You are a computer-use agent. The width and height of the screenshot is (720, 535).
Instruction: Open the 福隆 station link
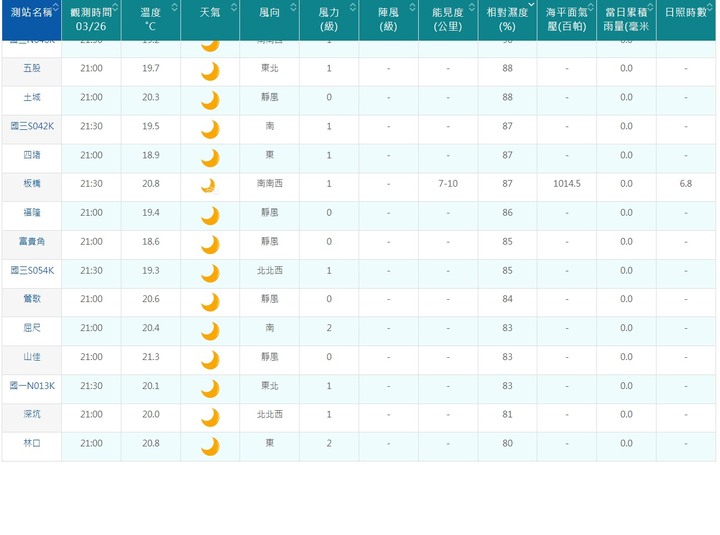click(32, 212)
